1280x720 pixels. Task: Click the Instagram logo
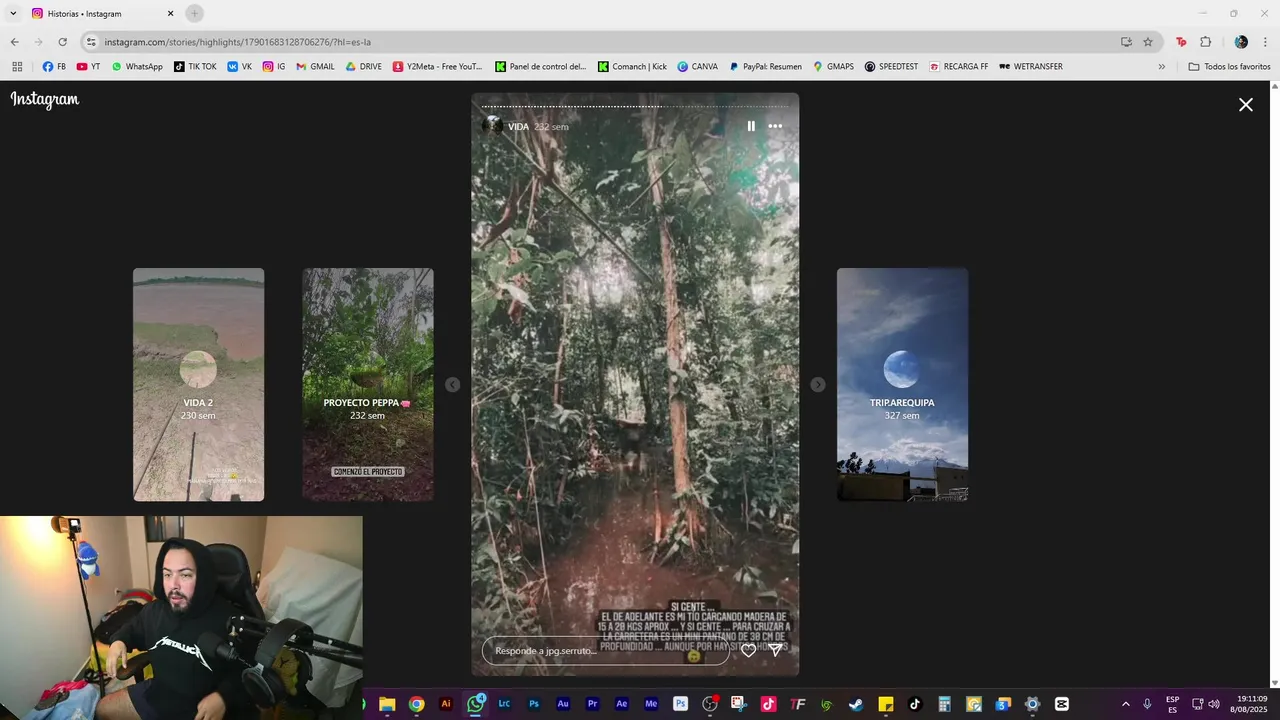coord(45,99)
